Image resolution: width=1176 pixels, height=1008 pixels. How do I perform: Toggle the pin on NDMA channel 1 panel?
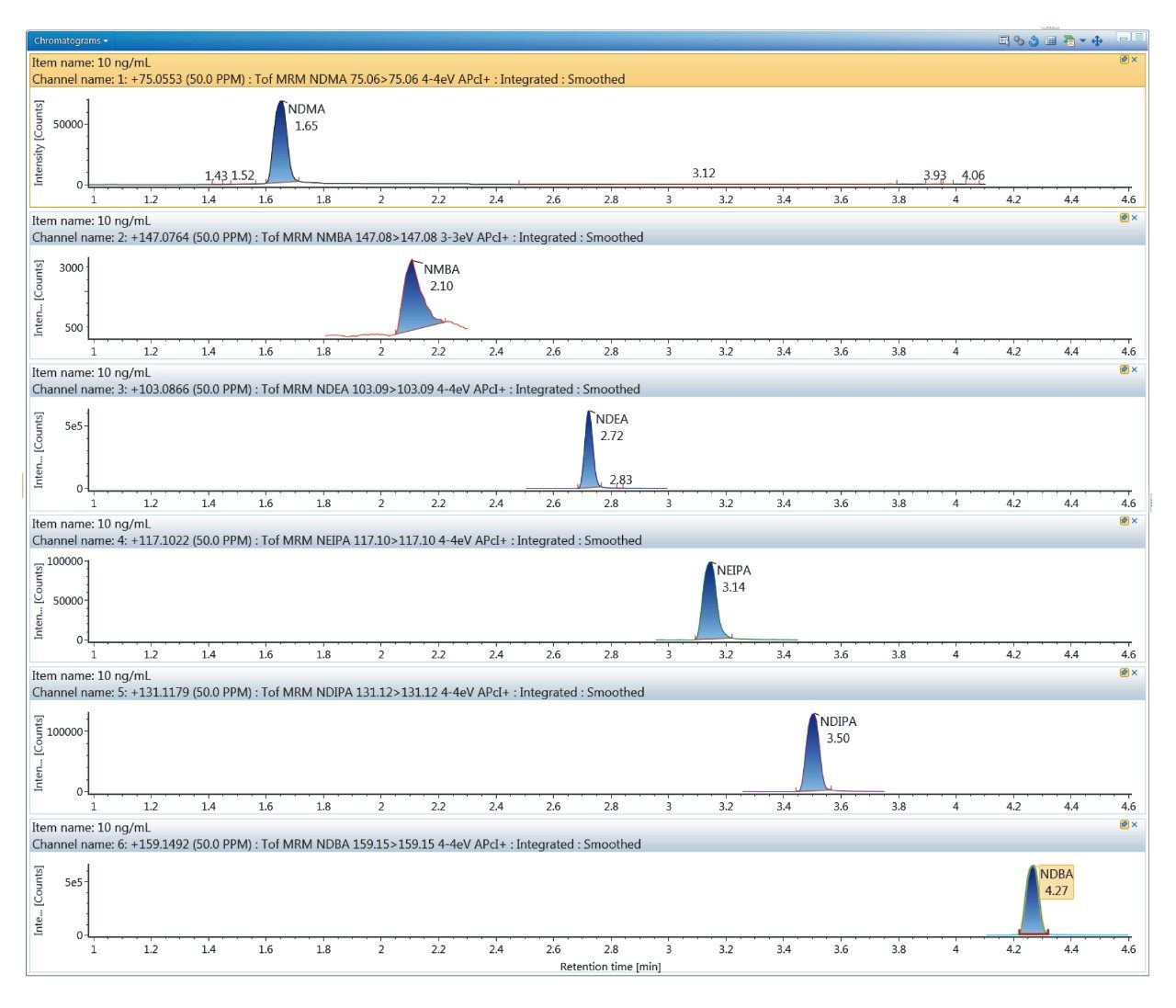[1124, 60]
